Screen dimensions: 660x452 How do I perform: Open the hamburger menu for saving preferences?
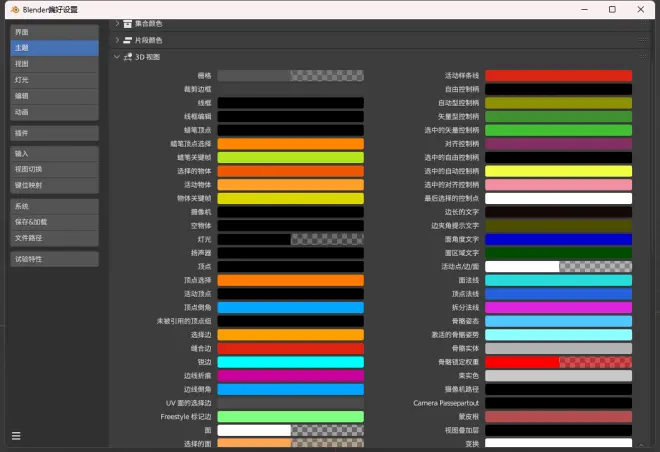click(16, 436)
